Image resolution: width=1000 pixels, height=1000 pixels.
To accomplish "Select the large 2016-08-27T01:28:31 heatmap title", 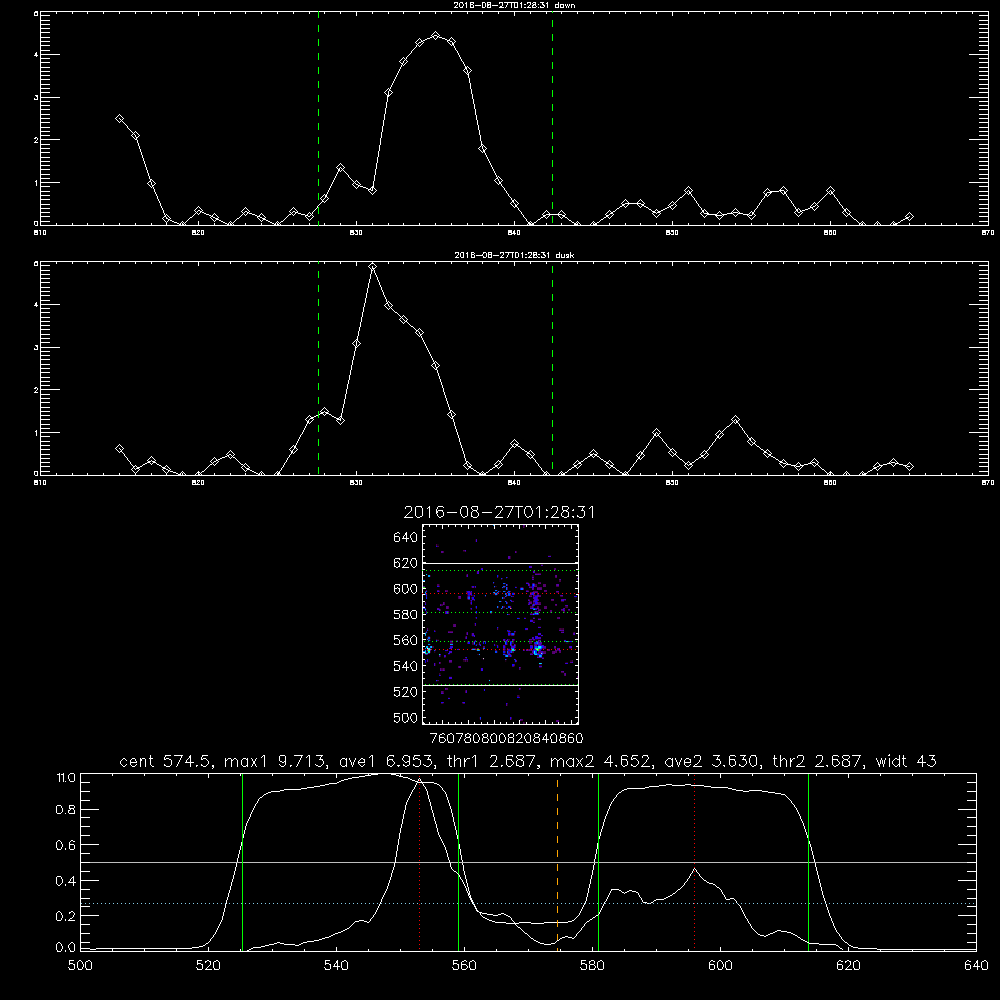I will (x=499, y=513).
